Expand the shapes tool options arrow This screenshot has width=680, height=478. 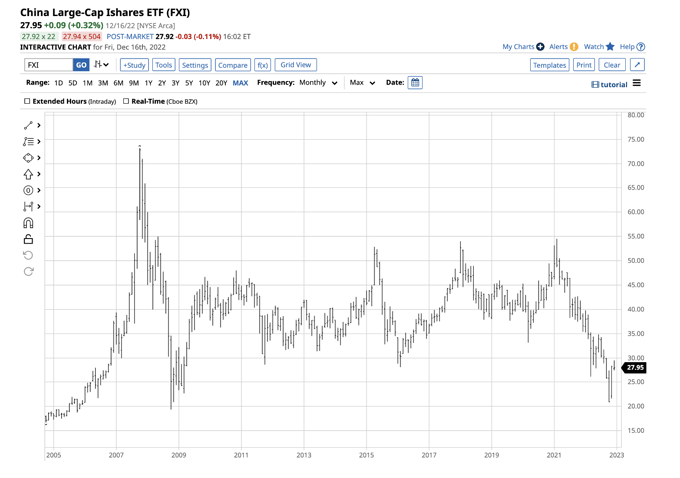pyautogui.click(x=39, y=158)
